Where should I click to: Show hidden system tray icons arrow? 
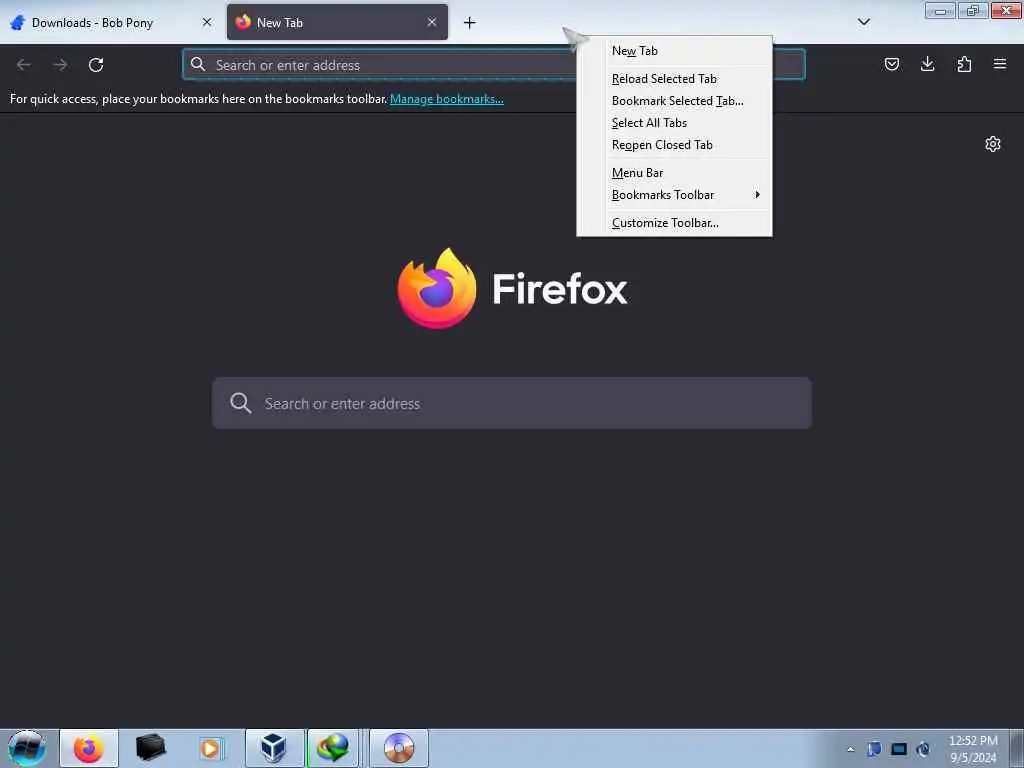pos(850,749)
